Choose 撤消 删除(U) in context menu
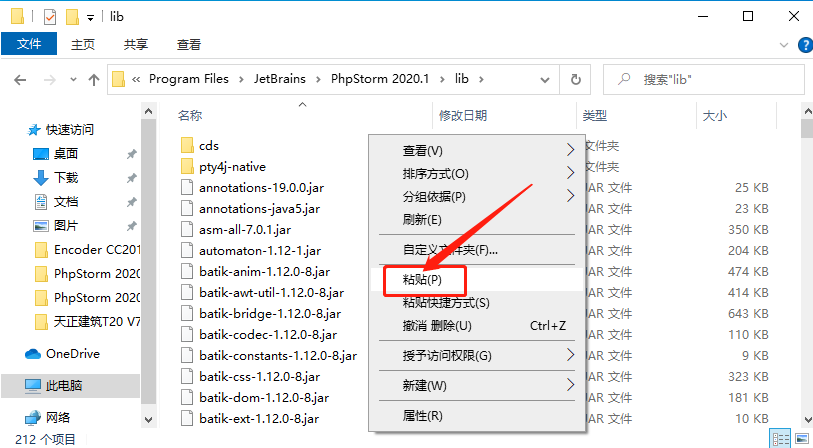 (x=477, y=326)
